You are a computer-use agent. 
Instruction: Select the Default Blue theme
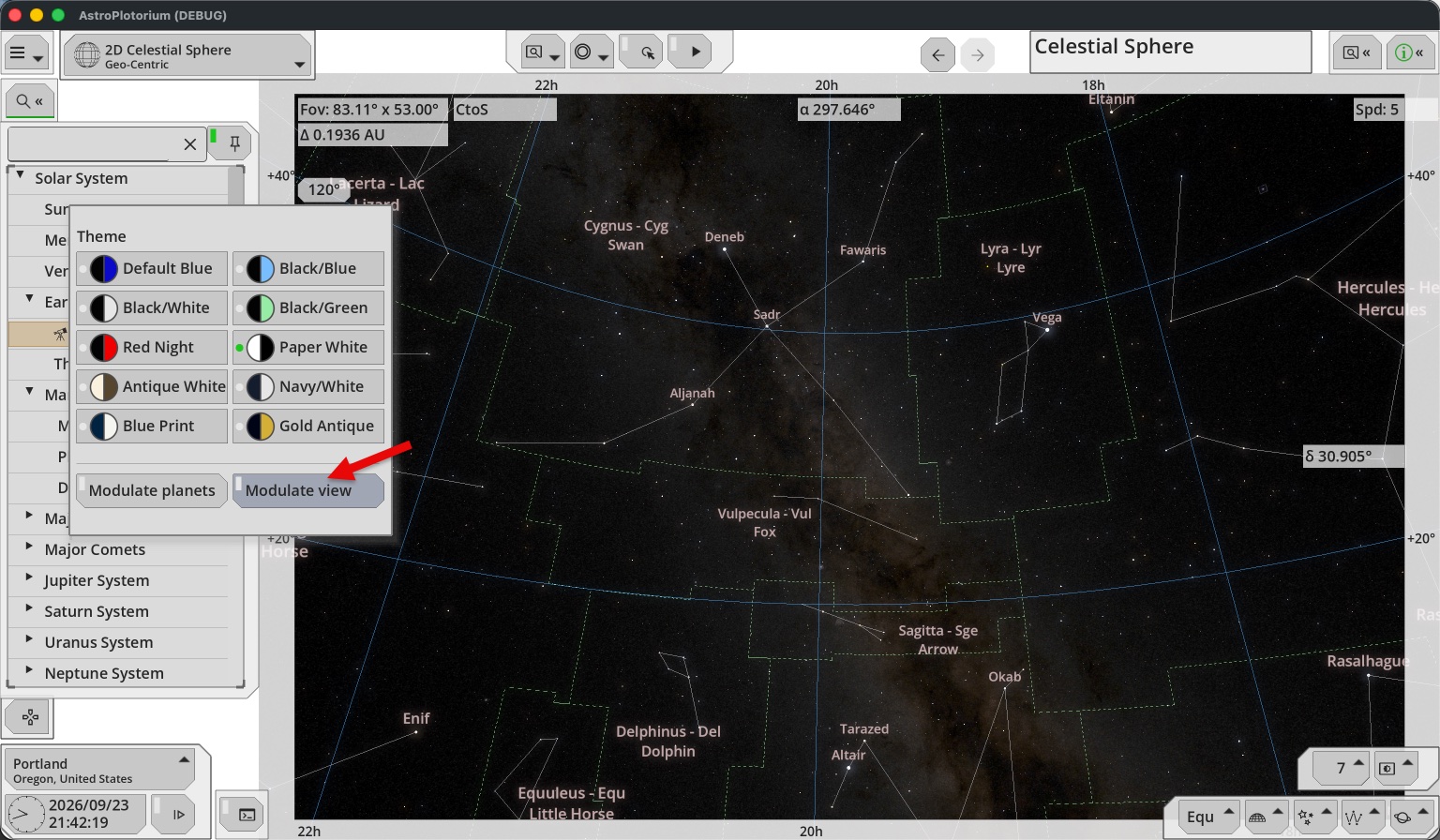click(151, 268)
